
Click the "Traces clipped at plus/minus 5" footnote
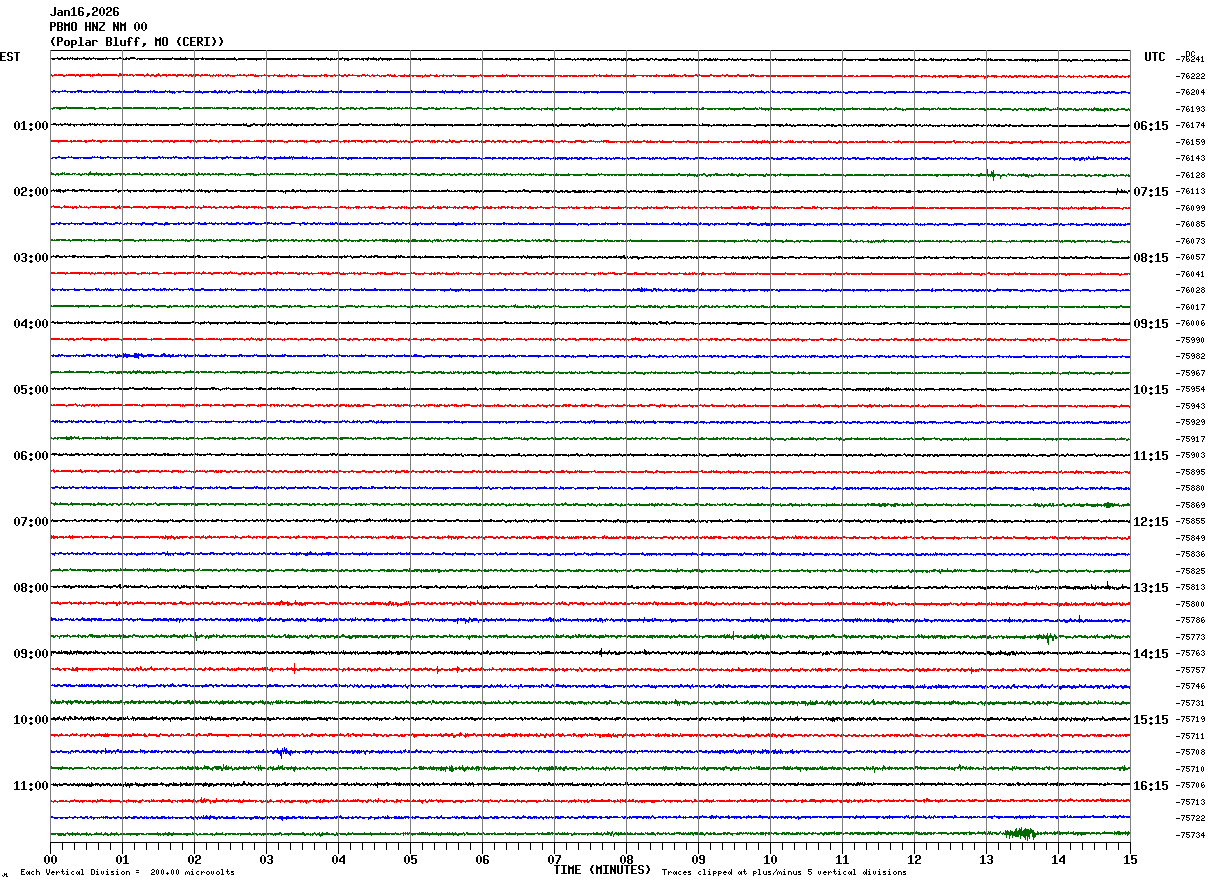[x=784, y=872]
